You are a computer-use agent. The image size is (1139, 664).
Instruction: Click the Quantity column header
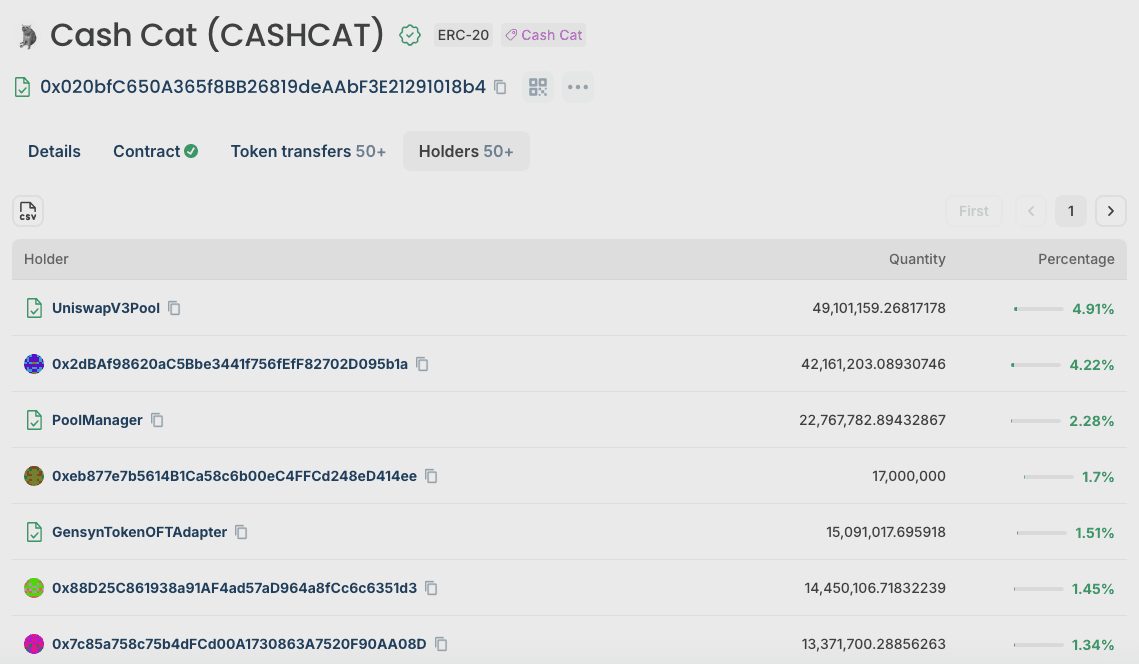[917, 259]
